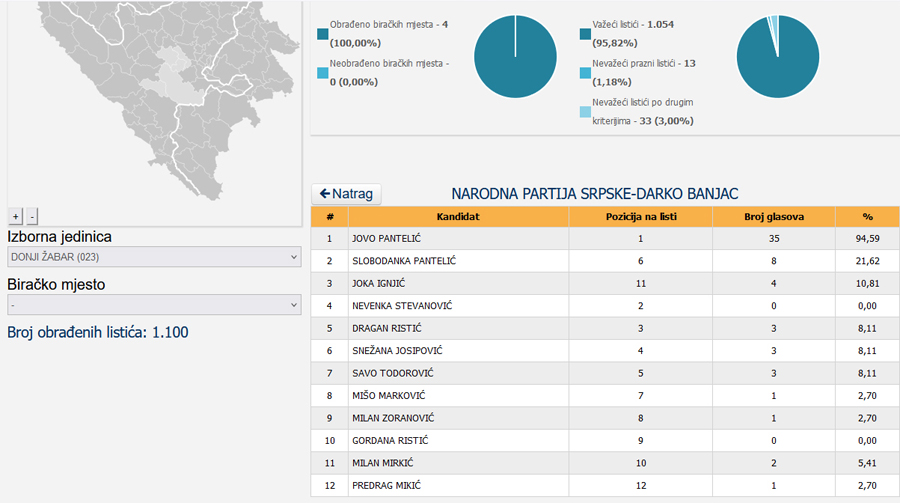
Task: Click the Važeći listići legend swatch
Action: click(585, 34)
